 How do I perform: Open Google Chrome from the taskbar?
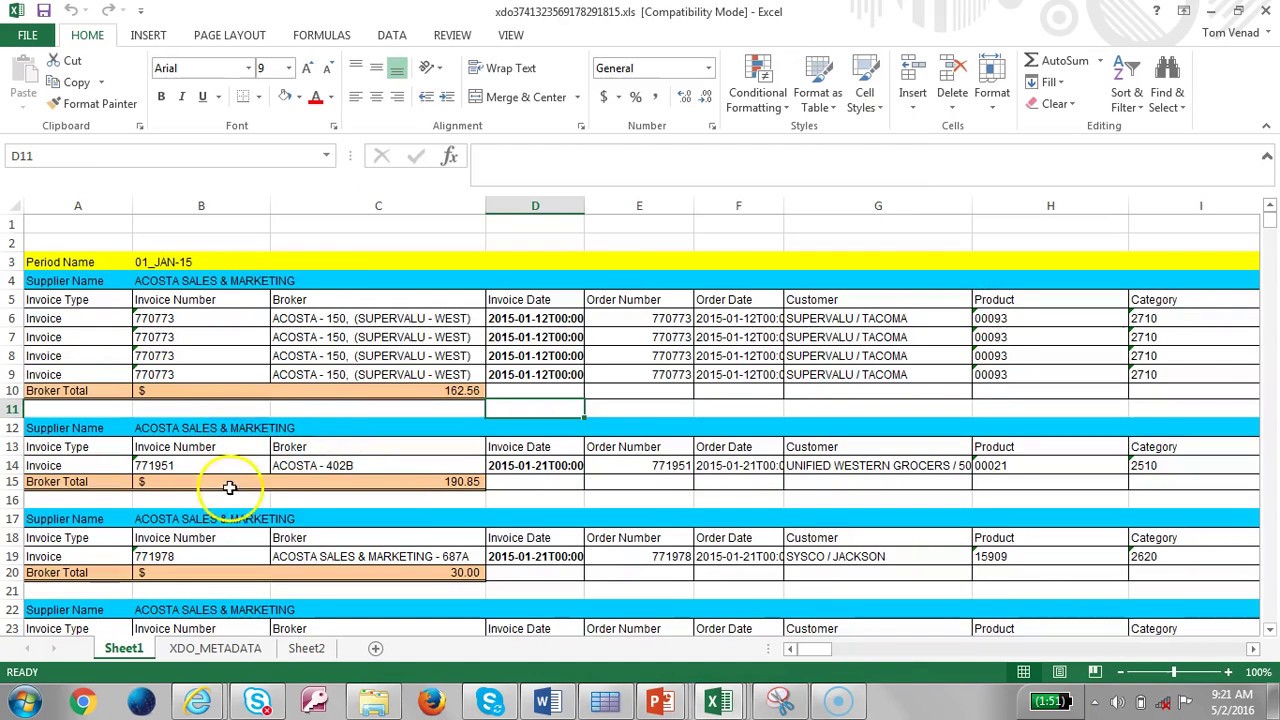[x=83, y=701]
